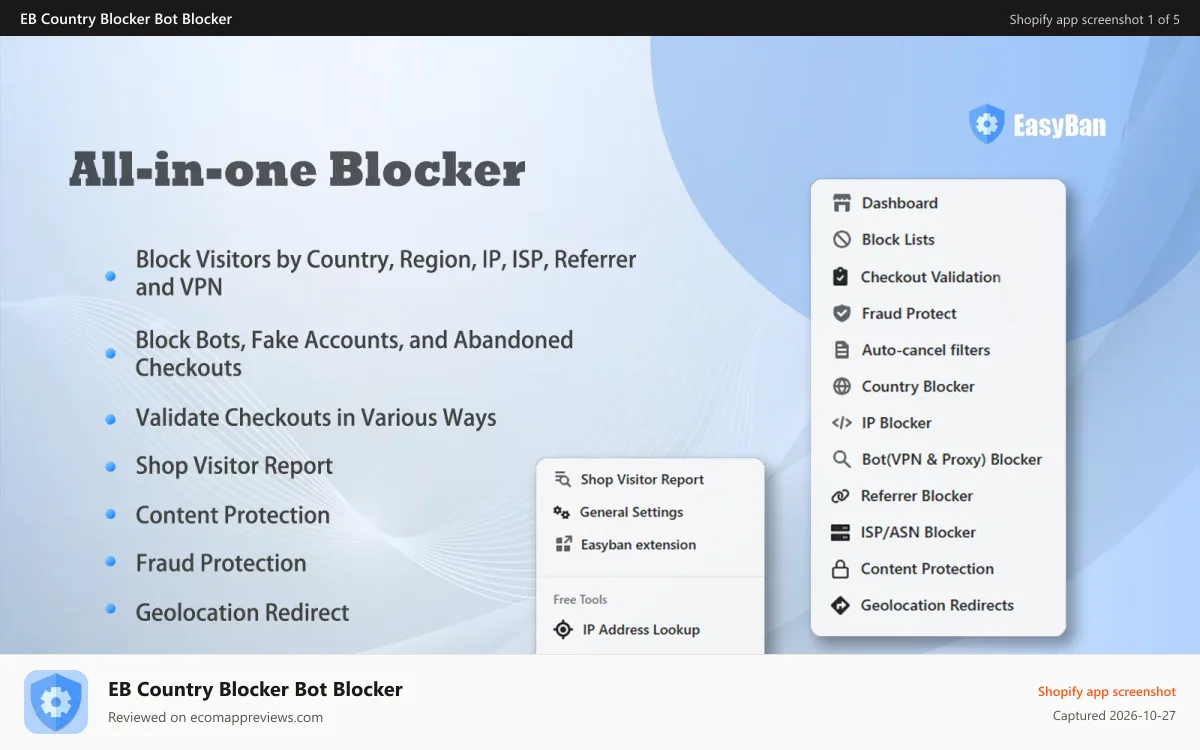Click the Bot(VPN & Proxy) Blocker magnifier icon
The image size is (1200, 750).
coord(841,459)
